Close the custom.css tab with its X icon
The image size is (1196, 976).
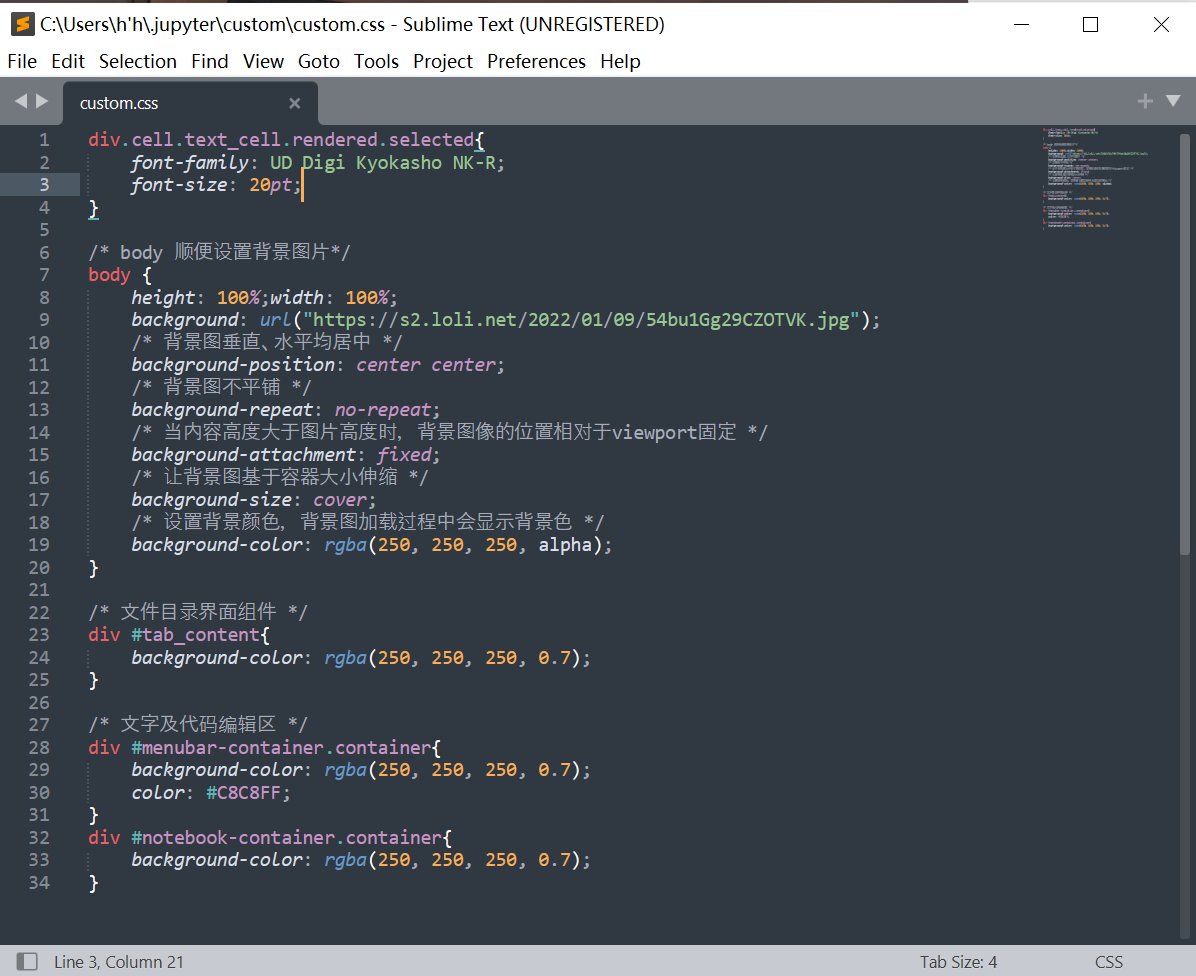tap(294, 103)
